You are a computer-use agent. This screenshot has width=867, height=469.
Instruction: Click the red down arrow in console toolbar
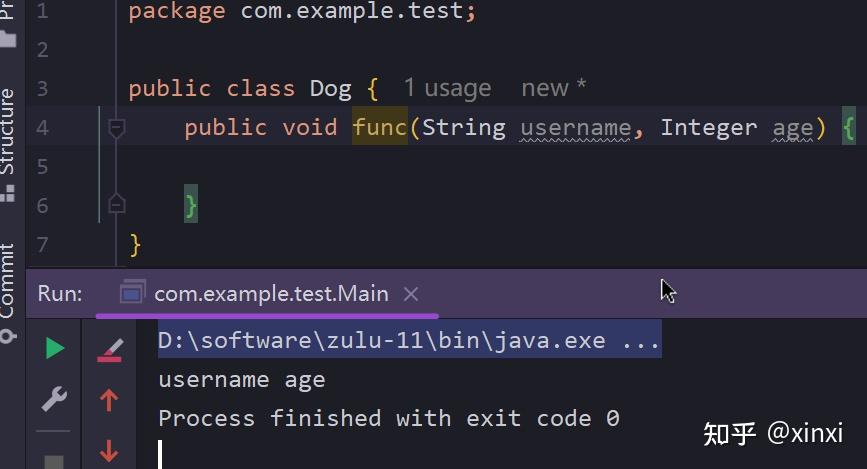click(109, 451)
